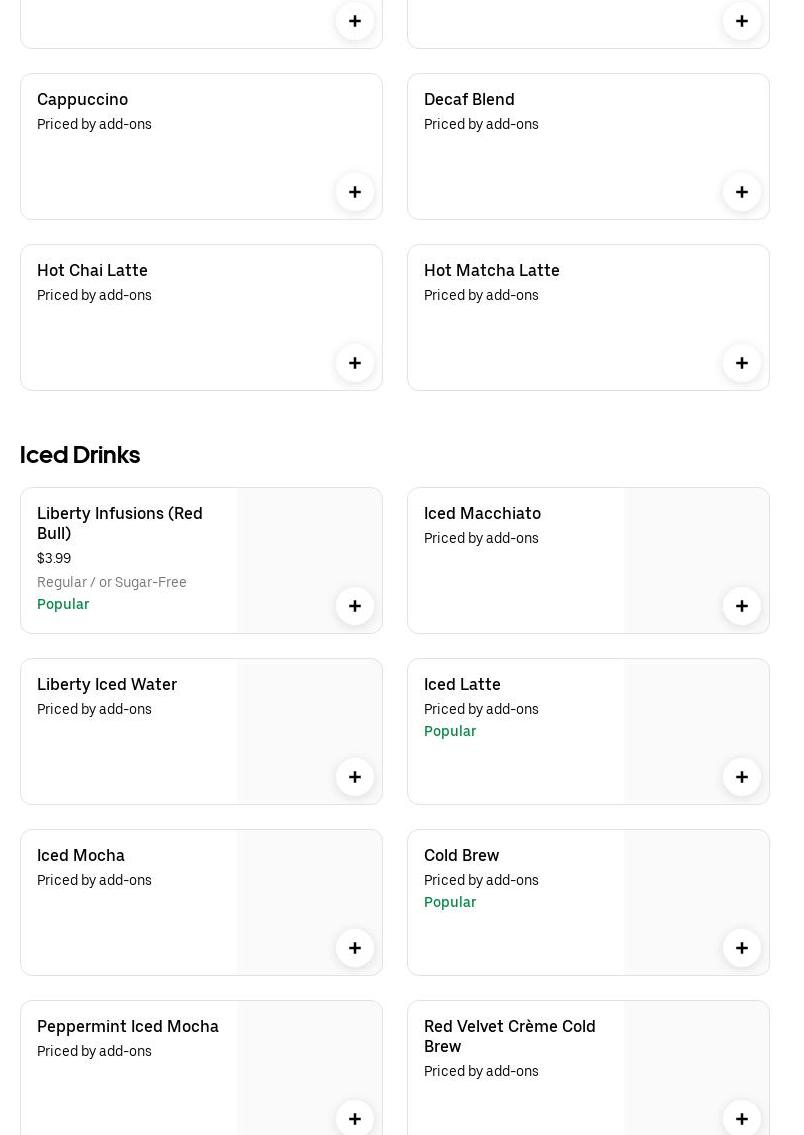This screenshot has height=1135, width=804.
Task: Click plus on Red Velvet Crème Cold Brew
Action: [x=742, y=1118]
